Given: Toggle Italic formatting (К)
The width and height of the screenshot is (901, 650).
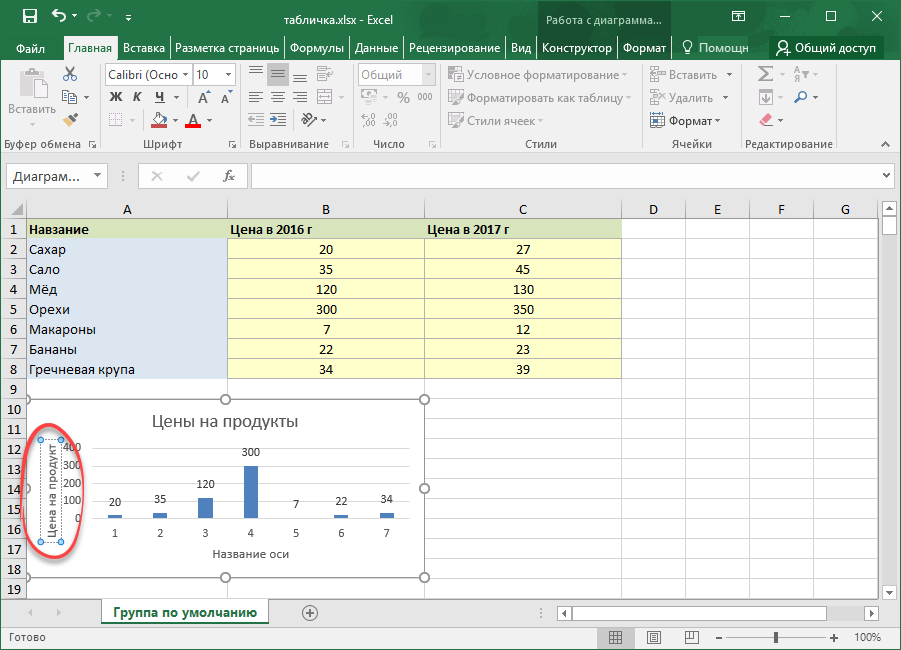Looking at the screenshot, I should pos(137,97).
